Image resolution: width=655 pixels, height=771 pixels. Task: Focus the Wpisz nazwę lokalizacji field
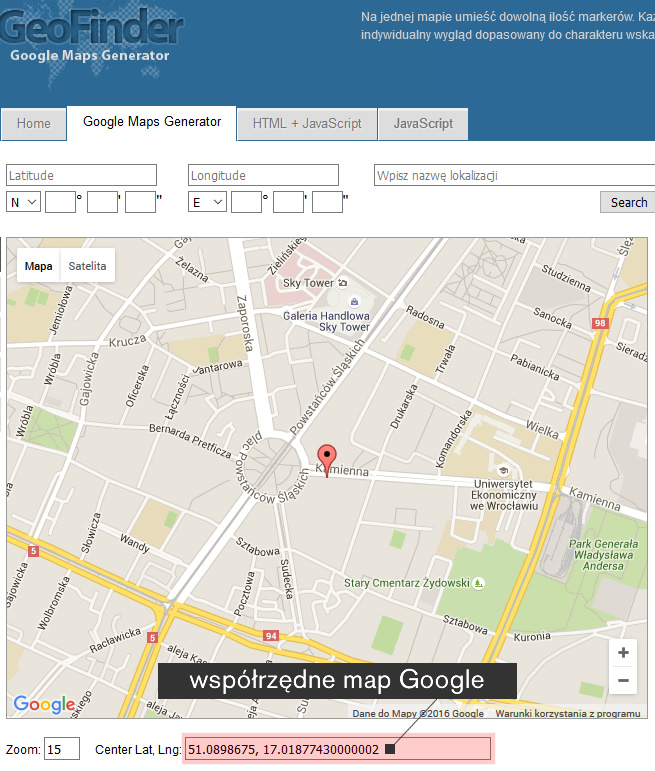[x=515, y=175]
